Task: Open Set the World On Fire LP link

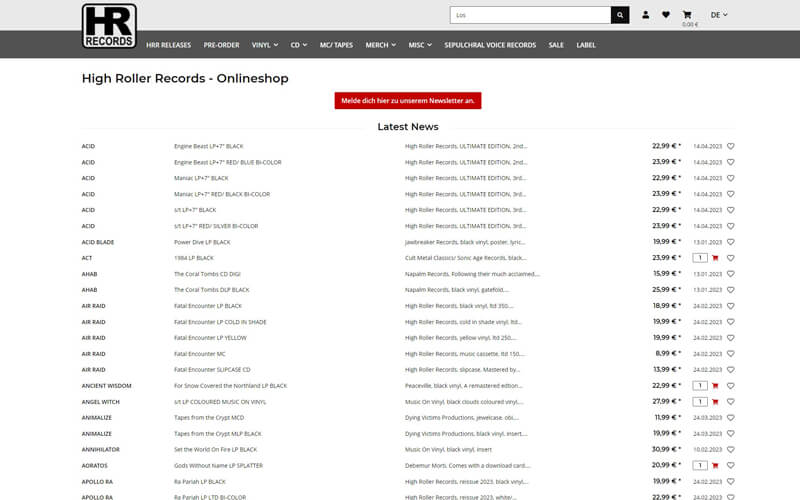Action: 216,449
